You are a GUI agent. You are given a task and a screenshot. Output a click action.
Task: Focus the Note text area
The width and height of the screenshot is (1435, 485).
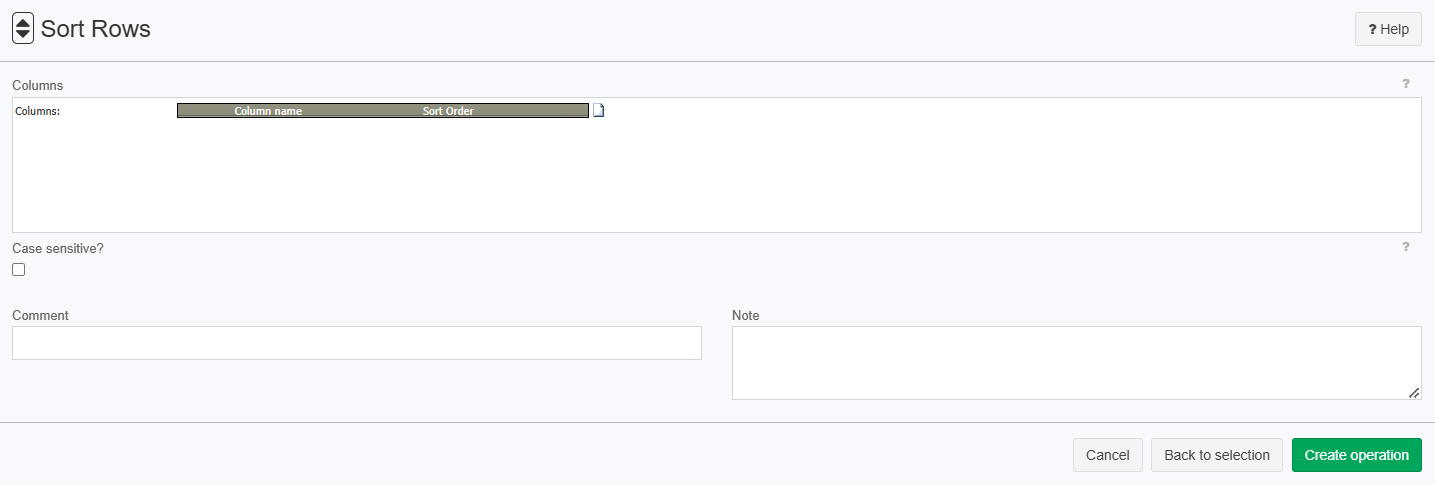pos(1076,363)
